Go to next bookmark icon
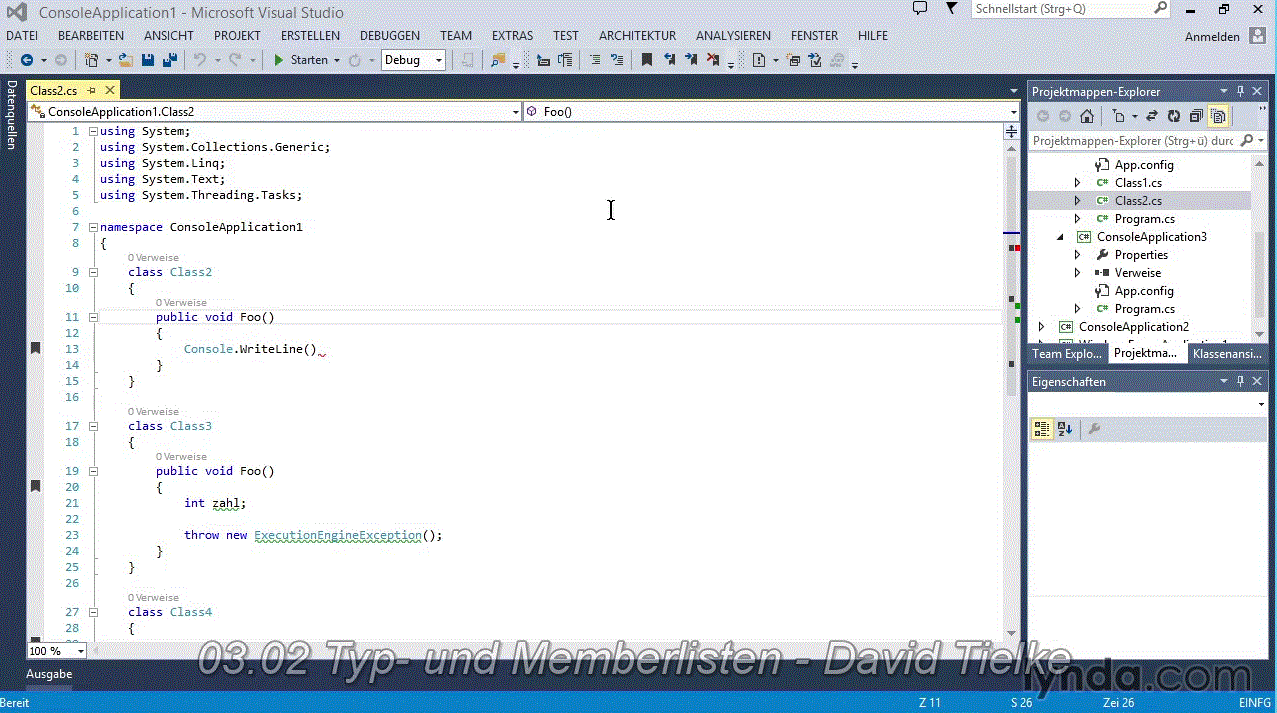Screen dimensions: 1277x713 [691, 60]
